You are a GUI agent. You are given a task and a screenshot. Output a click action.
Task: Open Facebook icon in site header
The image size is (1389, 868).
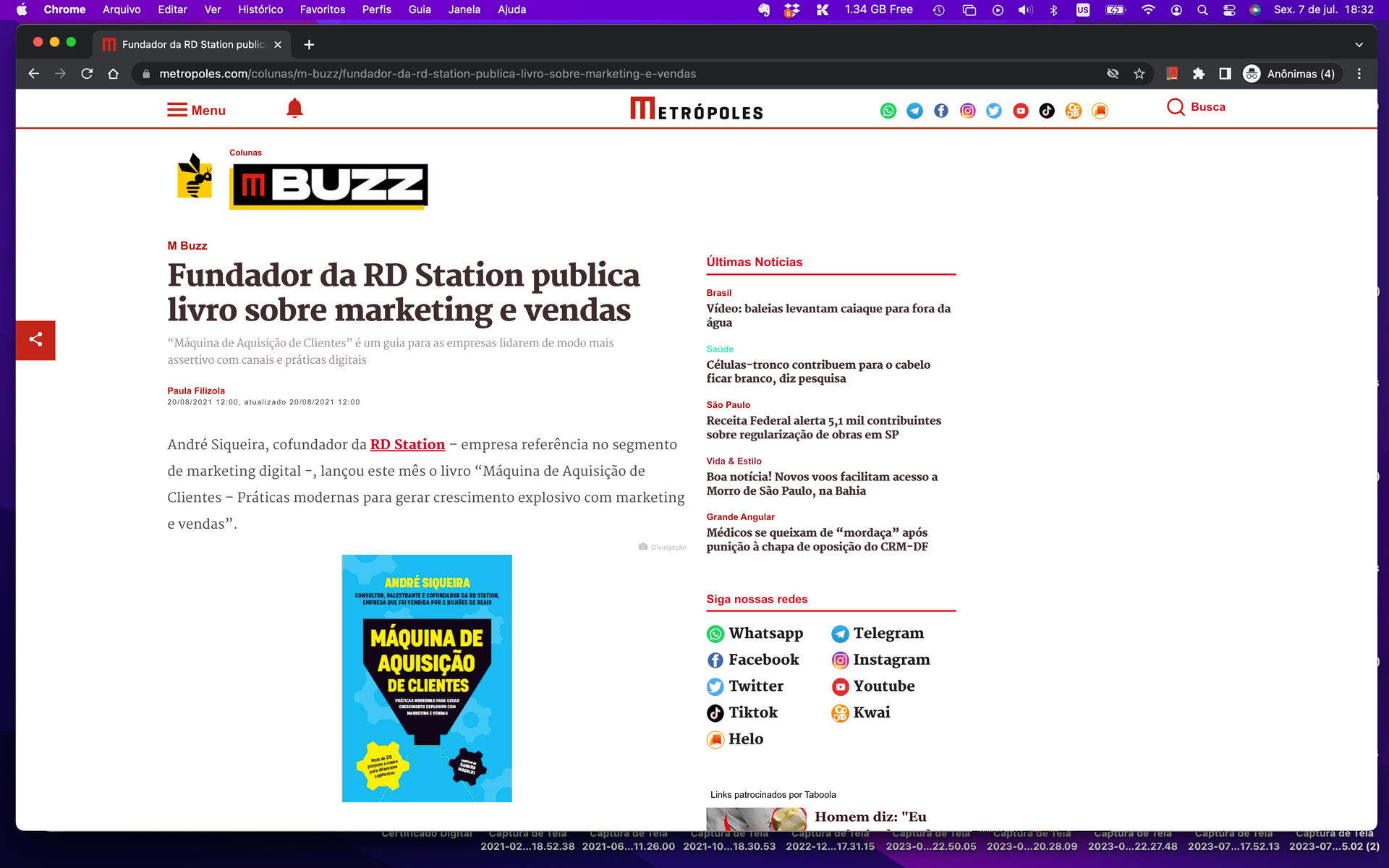tap(941, 111)
